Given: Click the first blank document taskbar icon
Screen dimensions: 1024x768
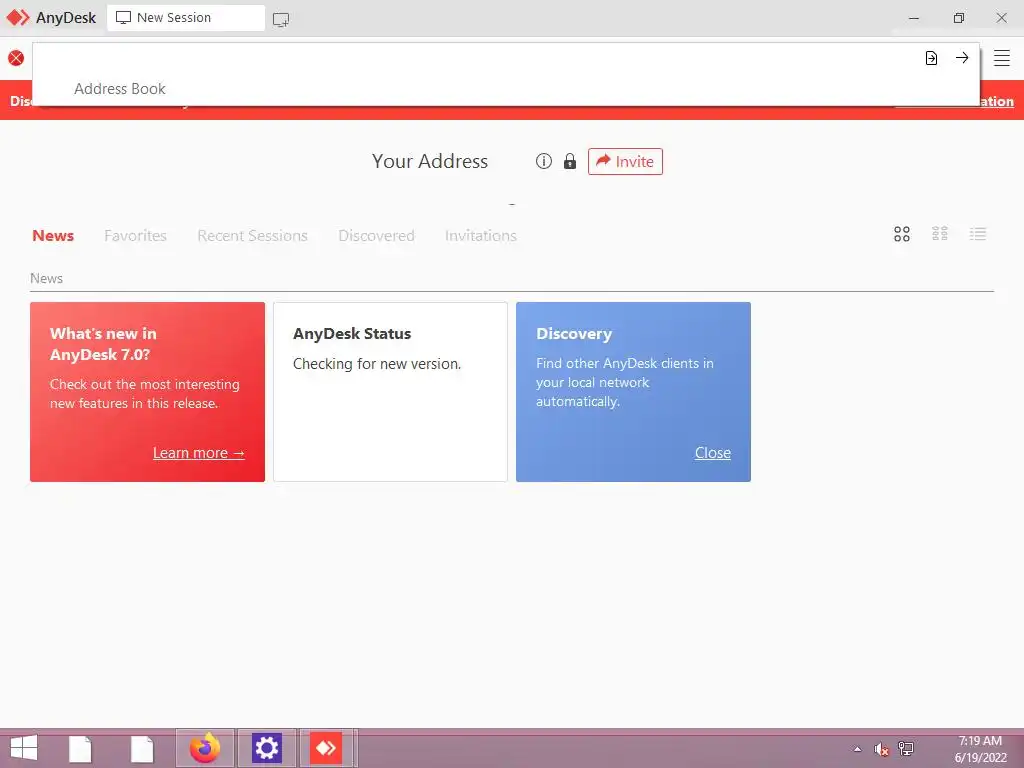Looking at the screenshot, I should coord(80,748).
